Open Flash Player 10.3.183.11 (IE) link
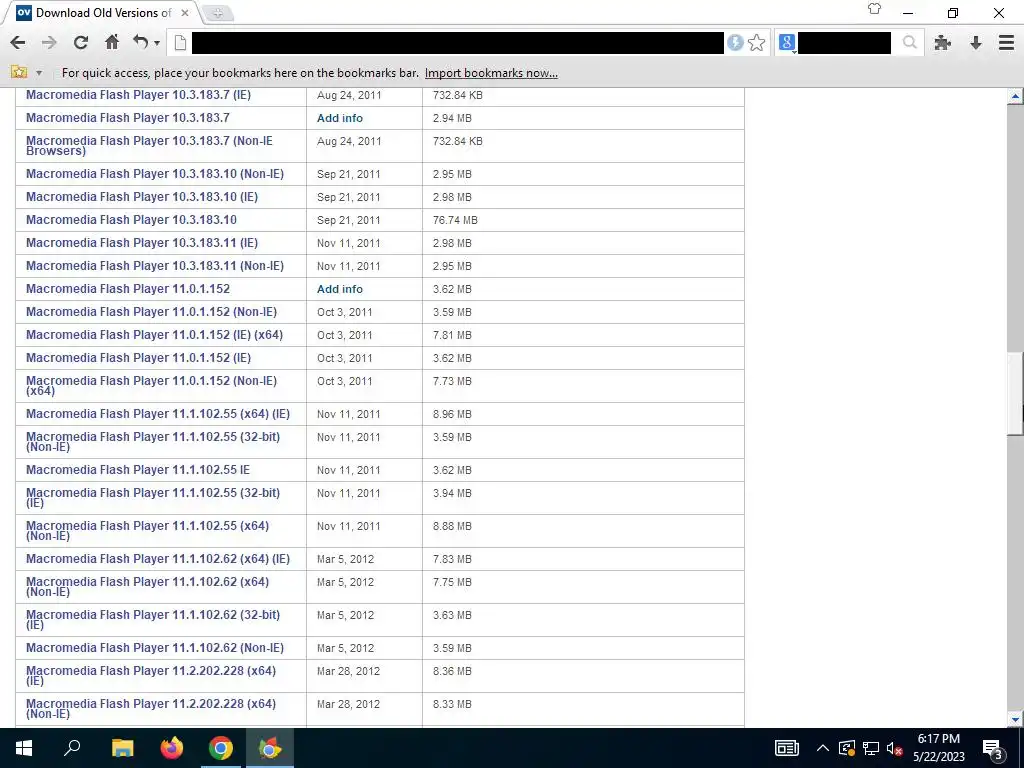Viewport: 1024px width, 768px height. click(x=142, y=243)
